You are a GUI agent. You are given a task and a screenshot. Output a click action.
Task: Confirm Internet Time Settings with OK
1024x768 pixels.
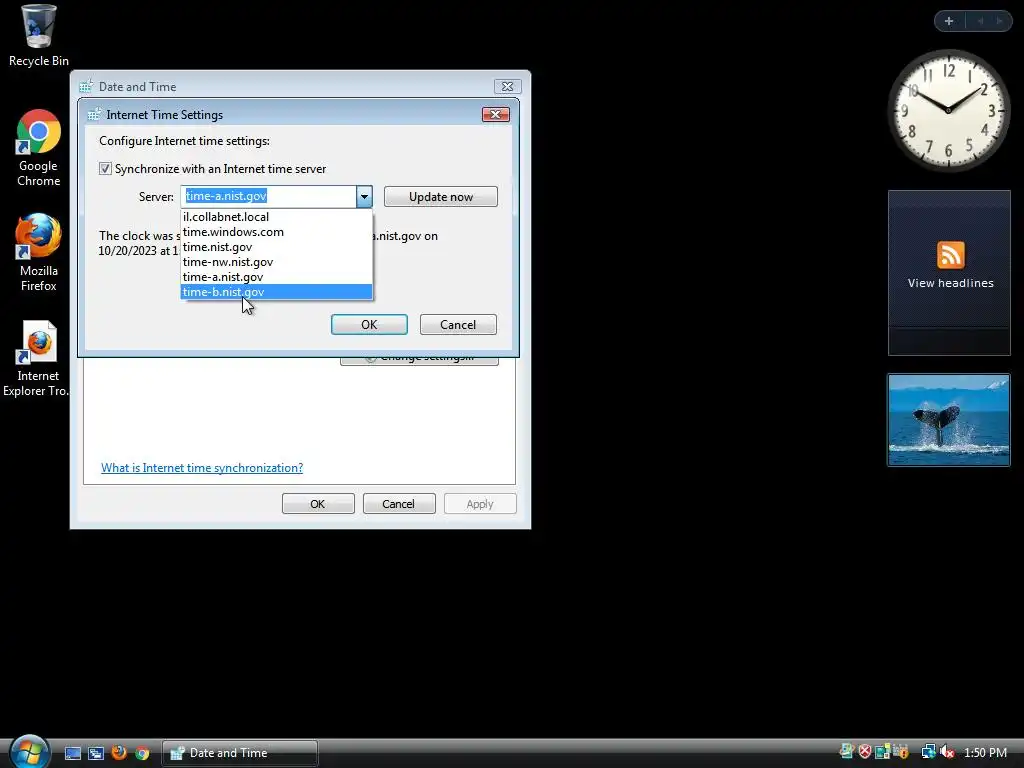[369, 325]
